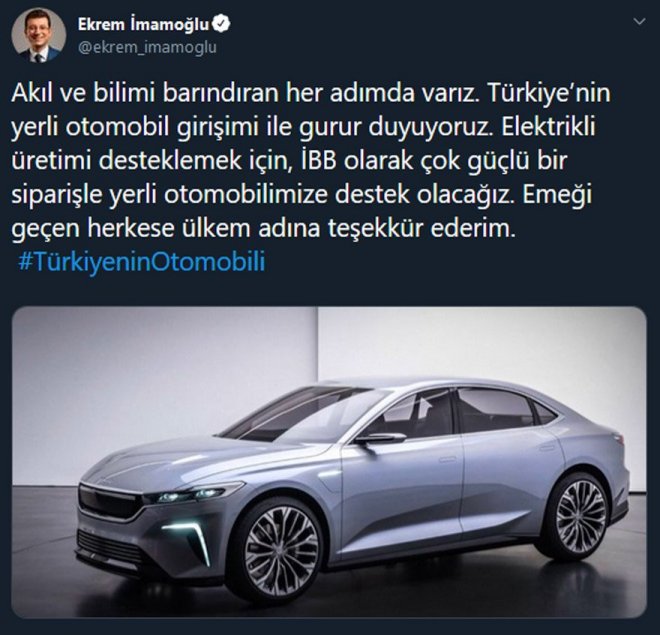Image resolution: width=660 pixels, height=635 pixels.
Task: Open the attached electric car photo
Action: tap(329, 462)
